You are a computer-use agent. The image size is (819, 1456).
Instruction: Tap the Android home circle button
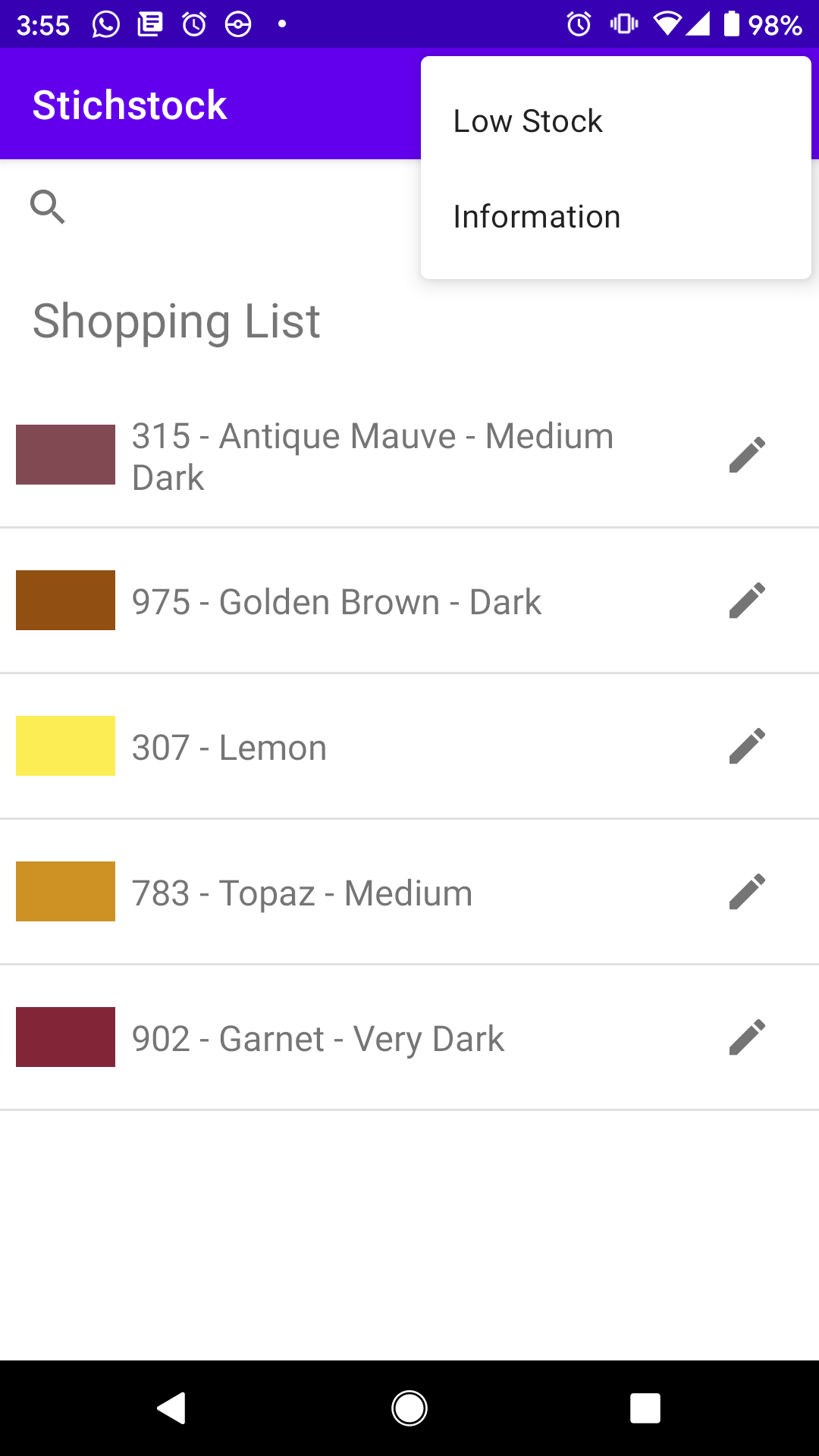(409, 1408)
